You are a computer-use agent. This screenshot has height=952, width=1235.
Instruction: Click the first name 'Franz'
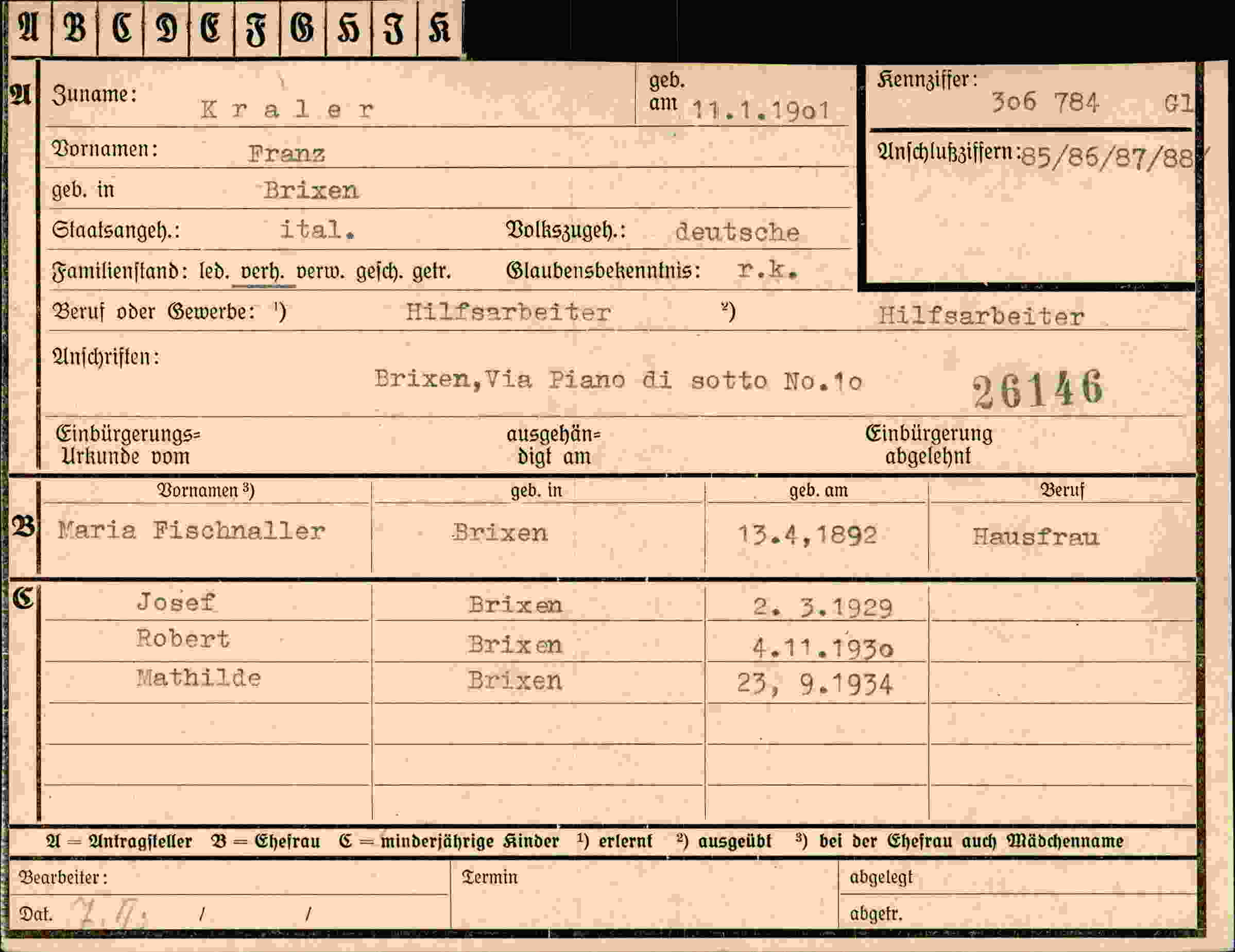pos(286,154)
